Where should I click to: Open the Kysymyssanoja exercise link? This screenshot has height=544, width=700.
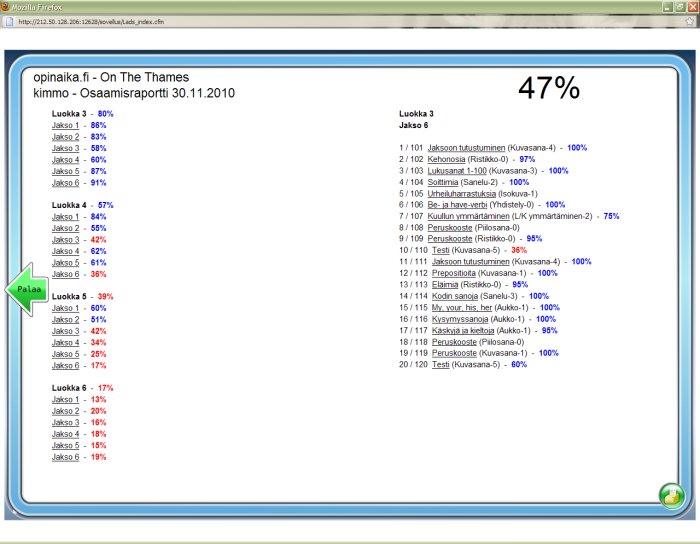(x=460, y=320)
